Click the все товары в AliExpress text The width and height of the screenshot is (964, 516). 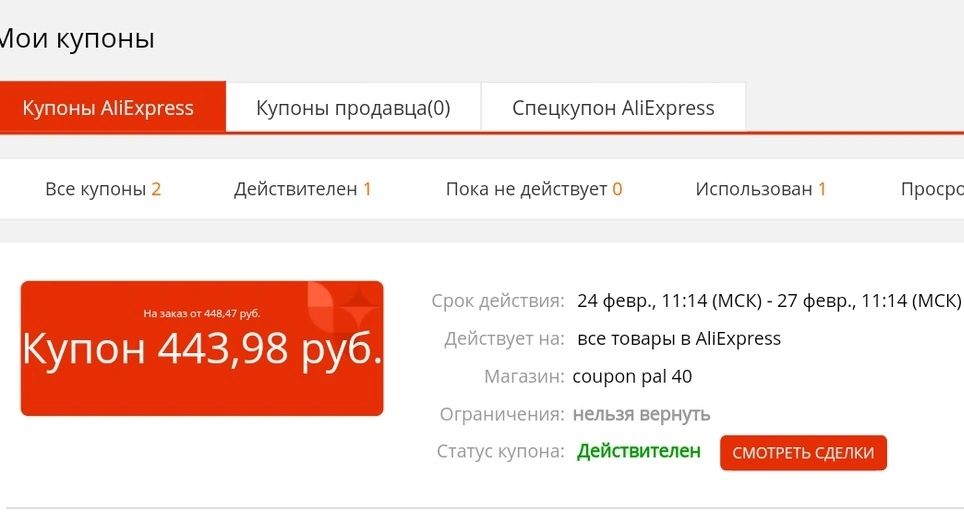click(679, 338)
